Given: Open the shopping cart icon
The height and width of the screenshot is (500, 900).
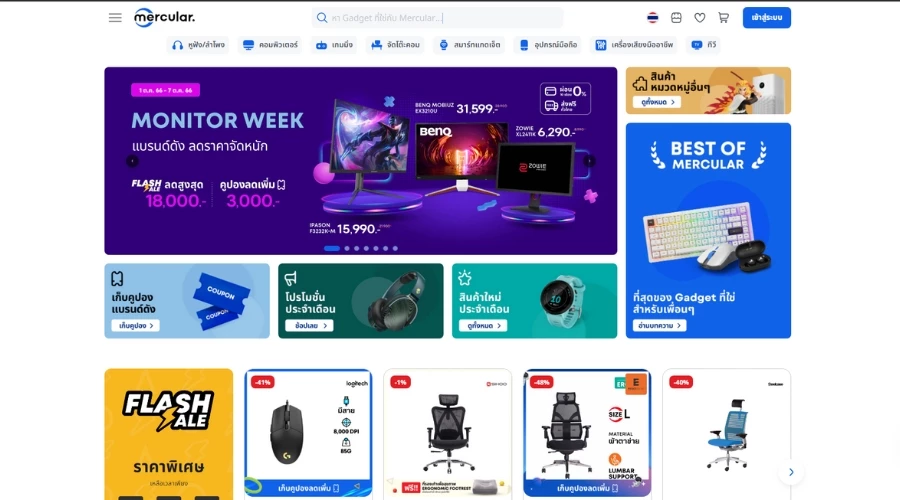Looking at the screenshot, I should pyautogui.click(x=723, y=18).
